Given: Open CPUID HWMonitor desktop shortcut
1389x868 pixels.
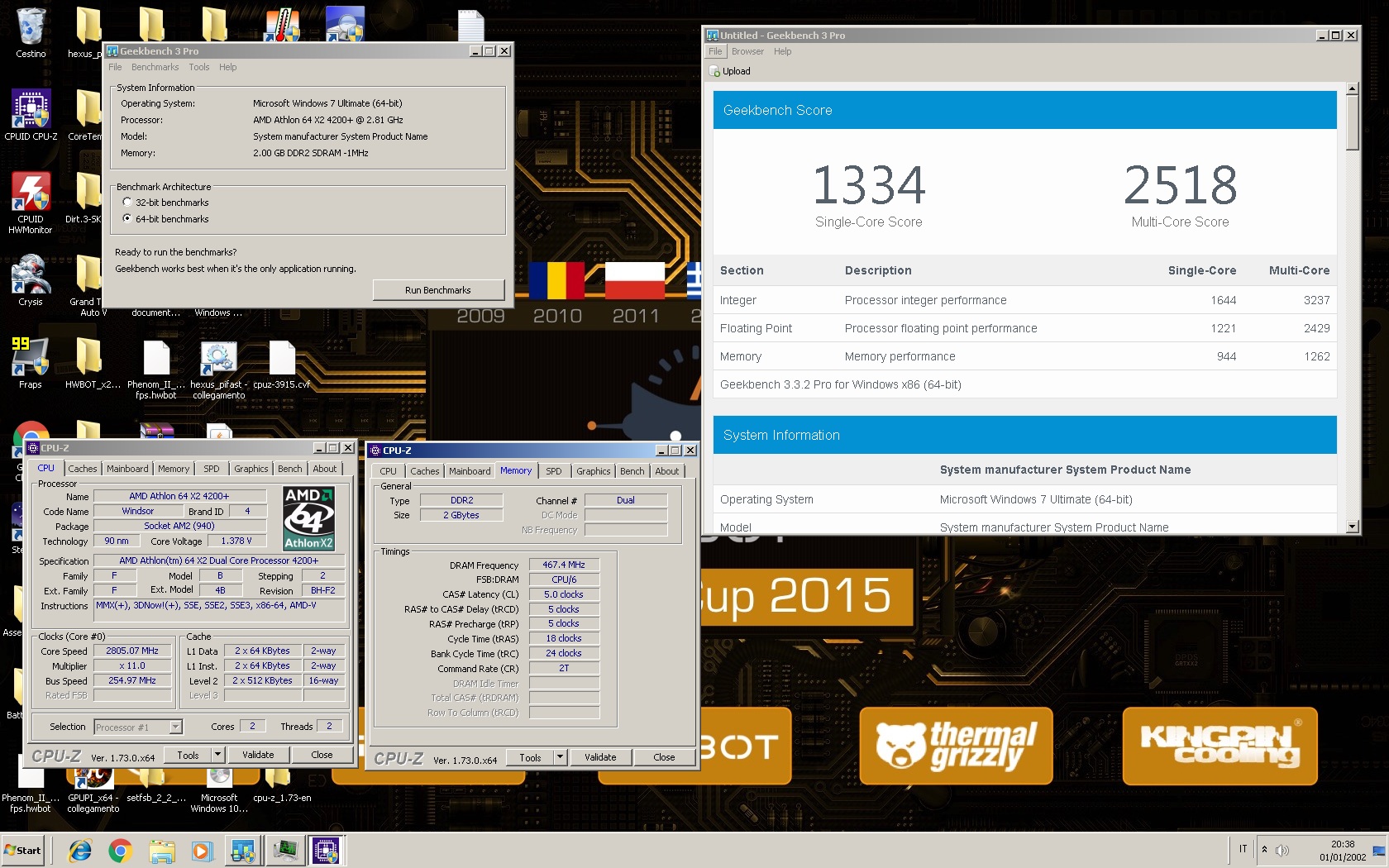Looking at the screenshot, I should 31,203.
